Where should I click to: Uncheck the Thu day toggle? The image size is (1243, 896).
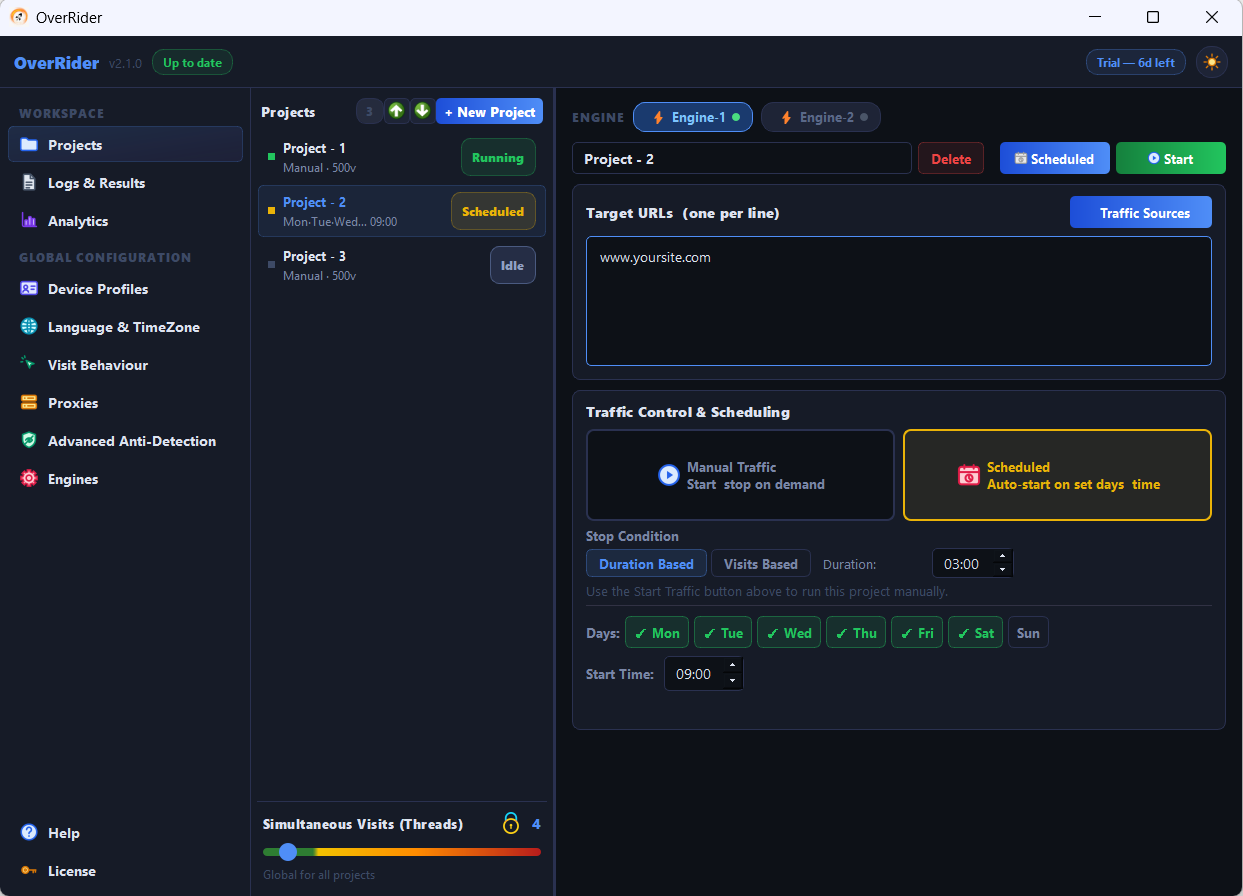pos(856,633)
